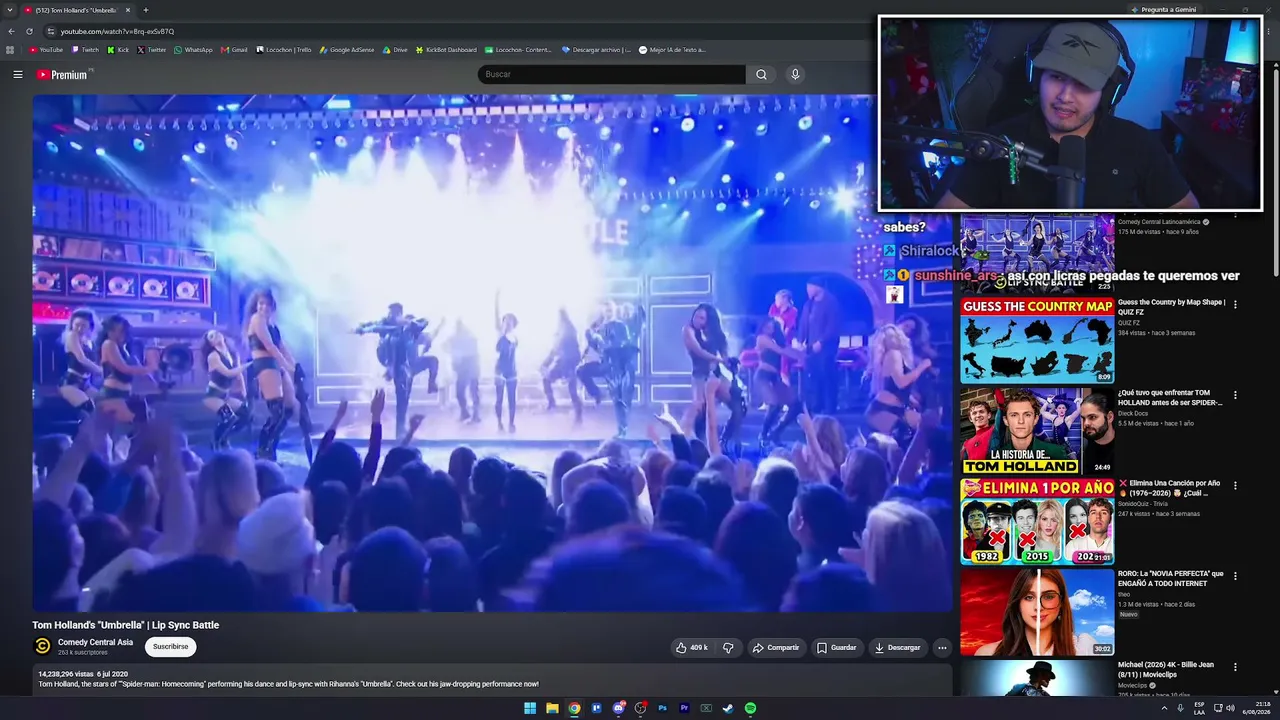Image resolution: width=1280 pixels, height=720 pixels.
Task: Dislike the Tom Holland video
Action: 728,647
